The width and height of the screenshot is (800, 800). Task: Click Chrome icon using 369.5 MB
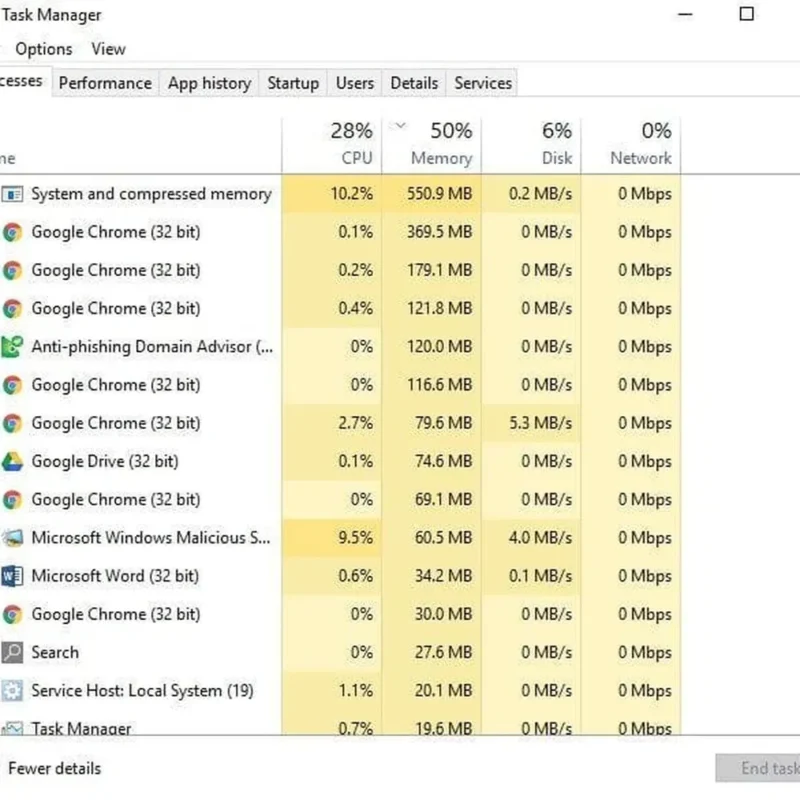coord(12,232)
